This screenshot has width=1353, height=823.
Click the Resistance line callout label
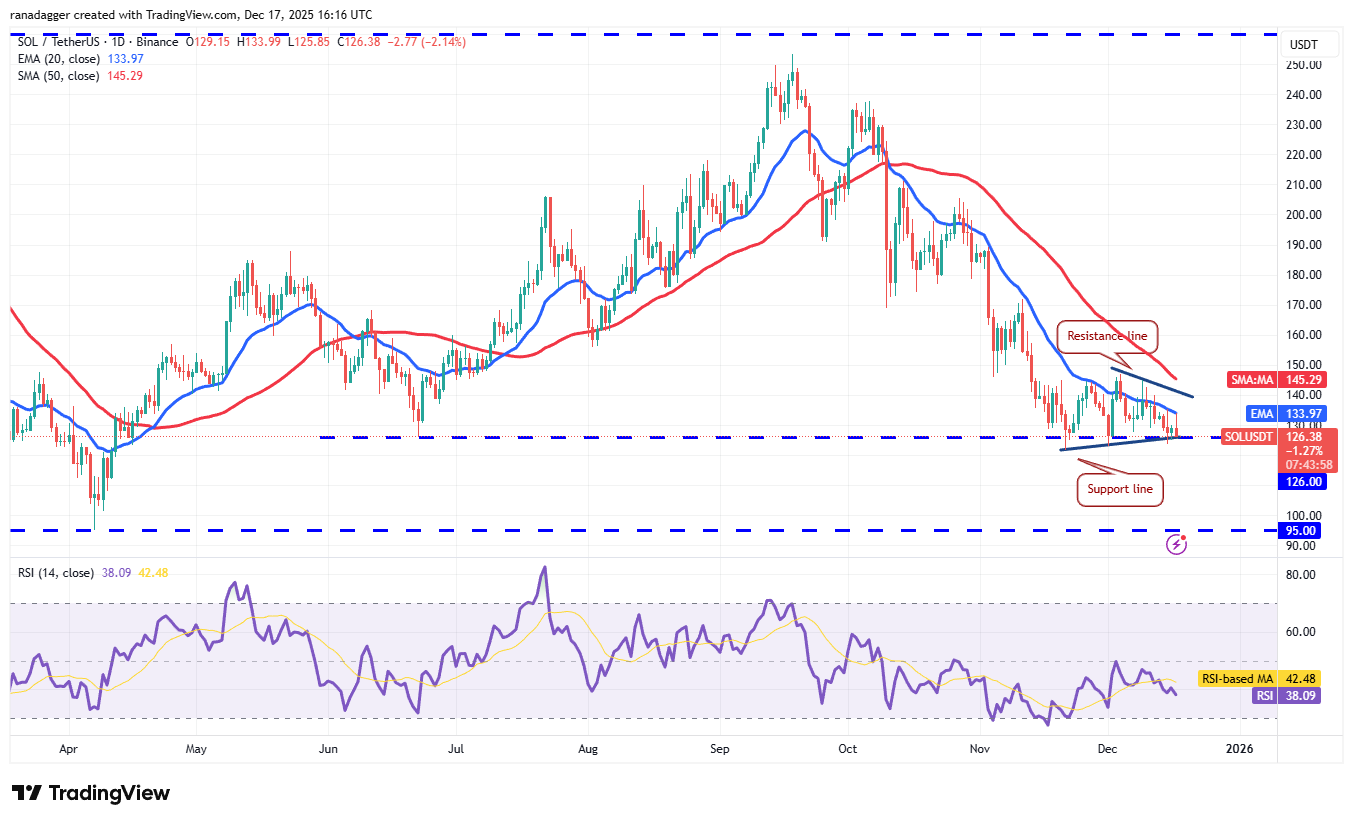(1107, 336)
